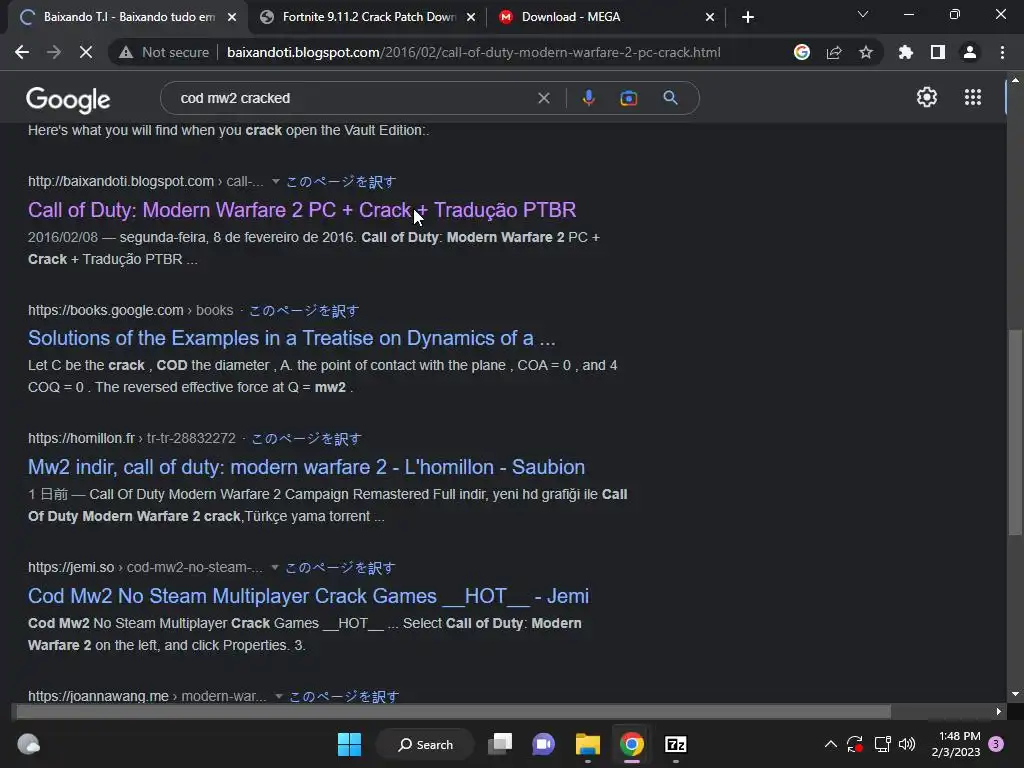Image resolution: width=1024 pixels, height=768 pixels.
Task: Open the tab search chevron
Action: (863, 14)
